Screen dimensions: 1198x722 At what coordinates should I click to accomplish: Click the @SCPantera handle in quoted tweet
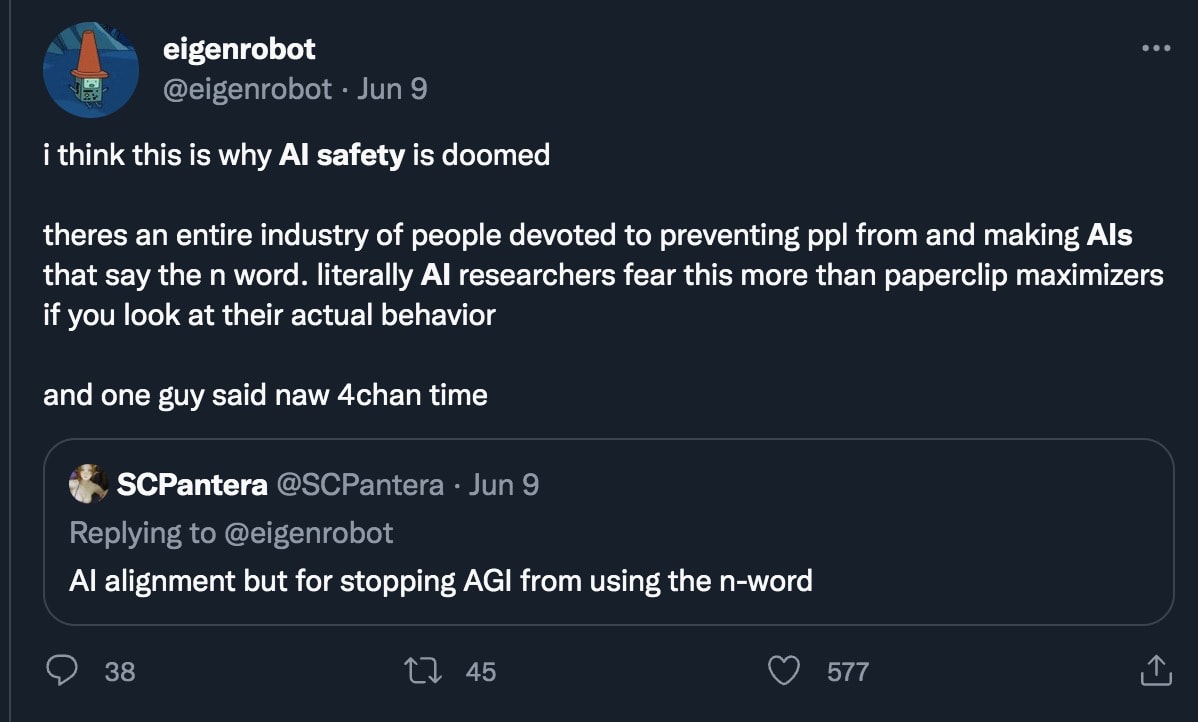coord(359,485)
